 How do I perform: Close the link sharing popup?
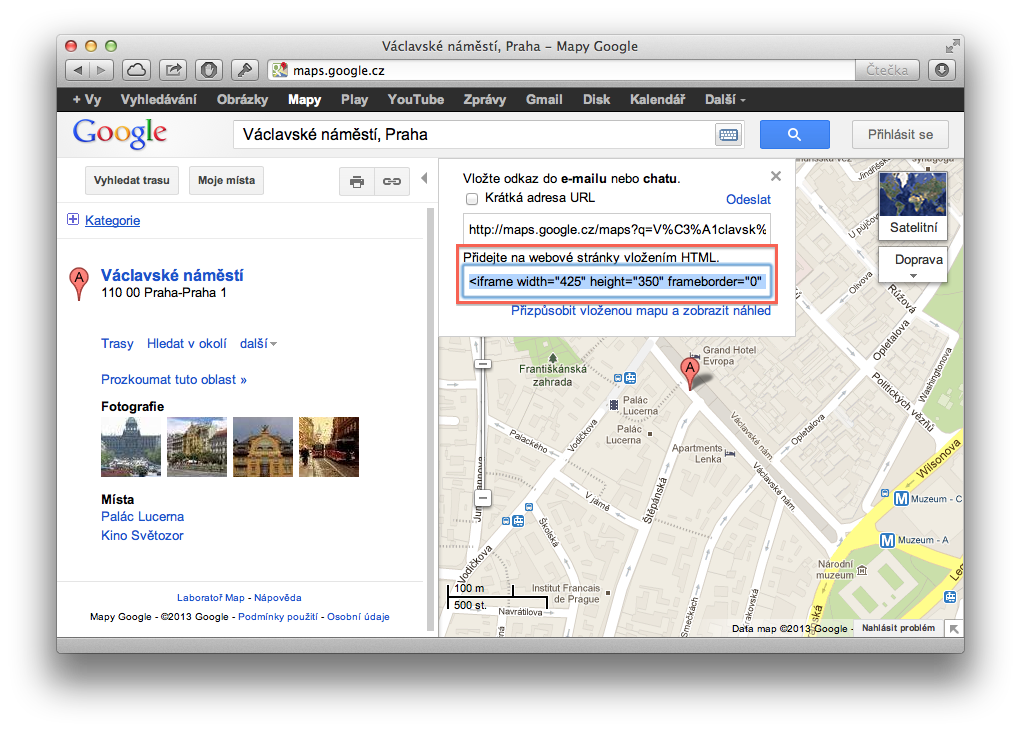coord(776,176)
